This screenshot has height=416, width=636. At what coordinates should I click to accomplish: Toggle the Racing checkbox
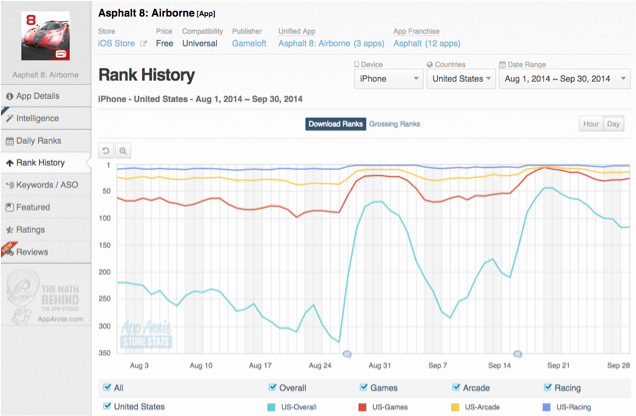click(548, 387)
